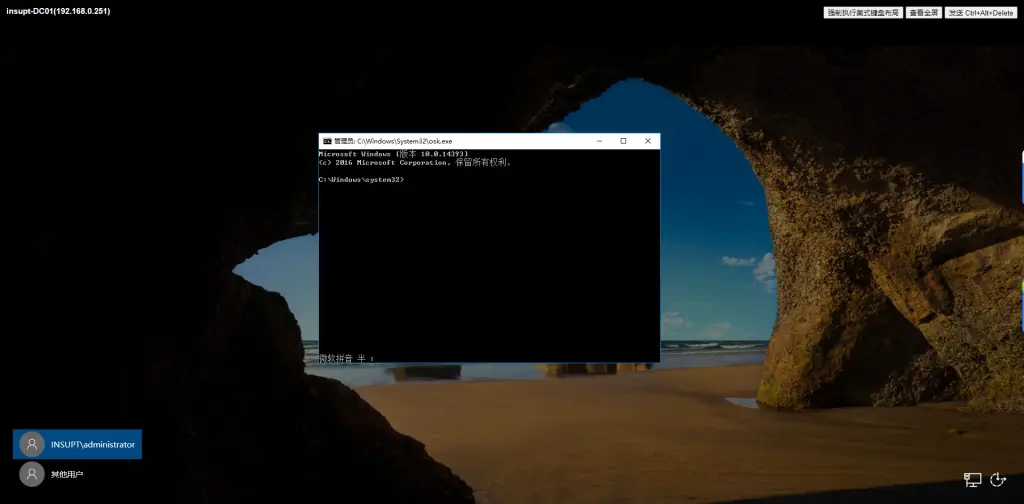
Task: Click the 查看全屏 fullscreen button
Action: click(x=924, y=12)
